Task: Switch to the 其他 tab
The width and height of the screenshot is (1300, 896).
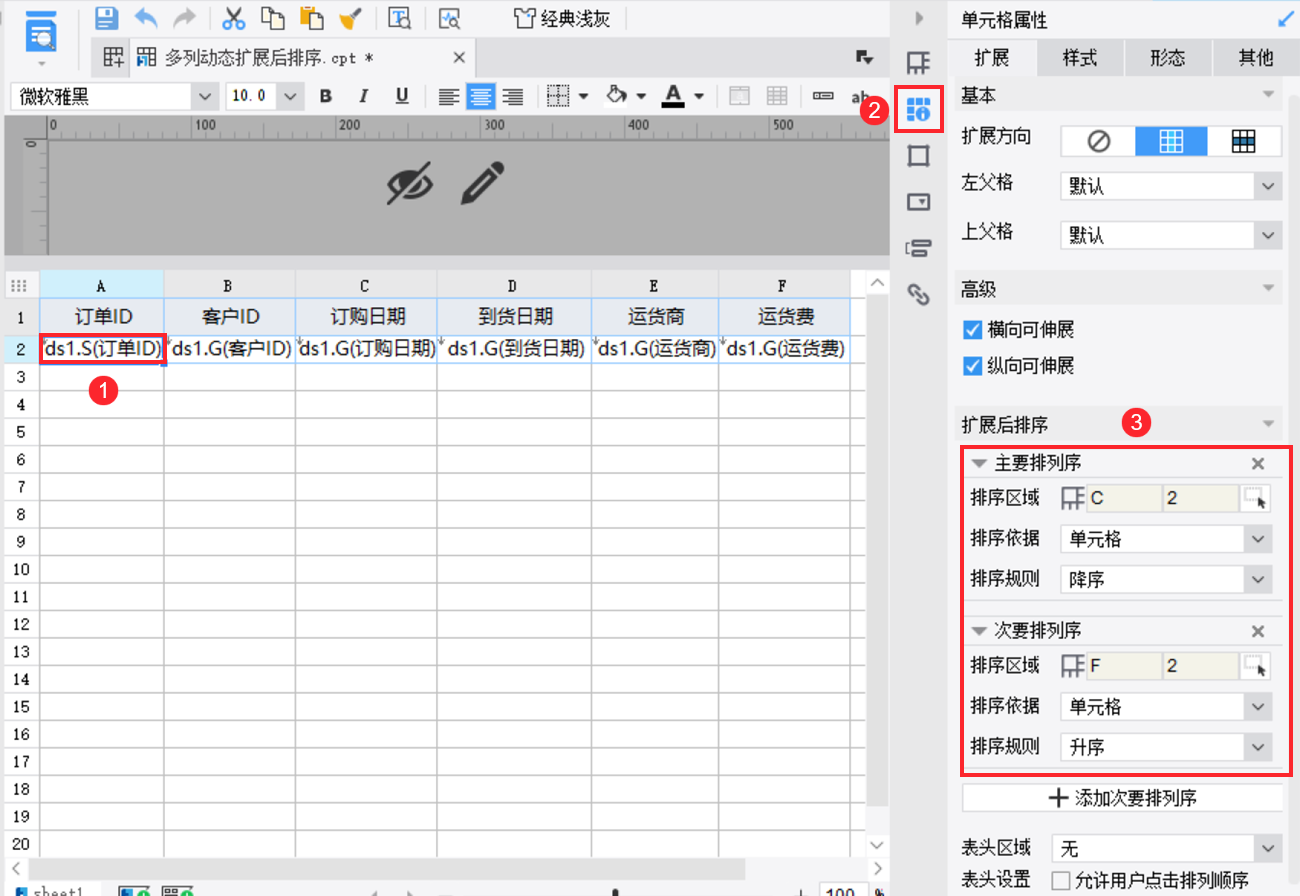Action: pyautogui.click(x=1256, y=58)
